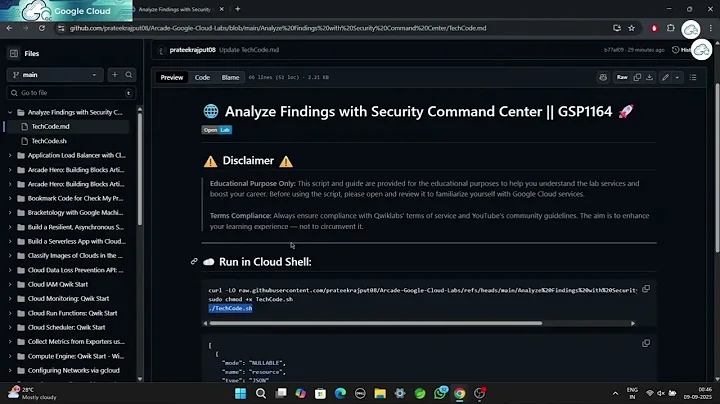Add a file with the plus icon
This screenshot has width=720, height=404.
[x=115, y=75]
